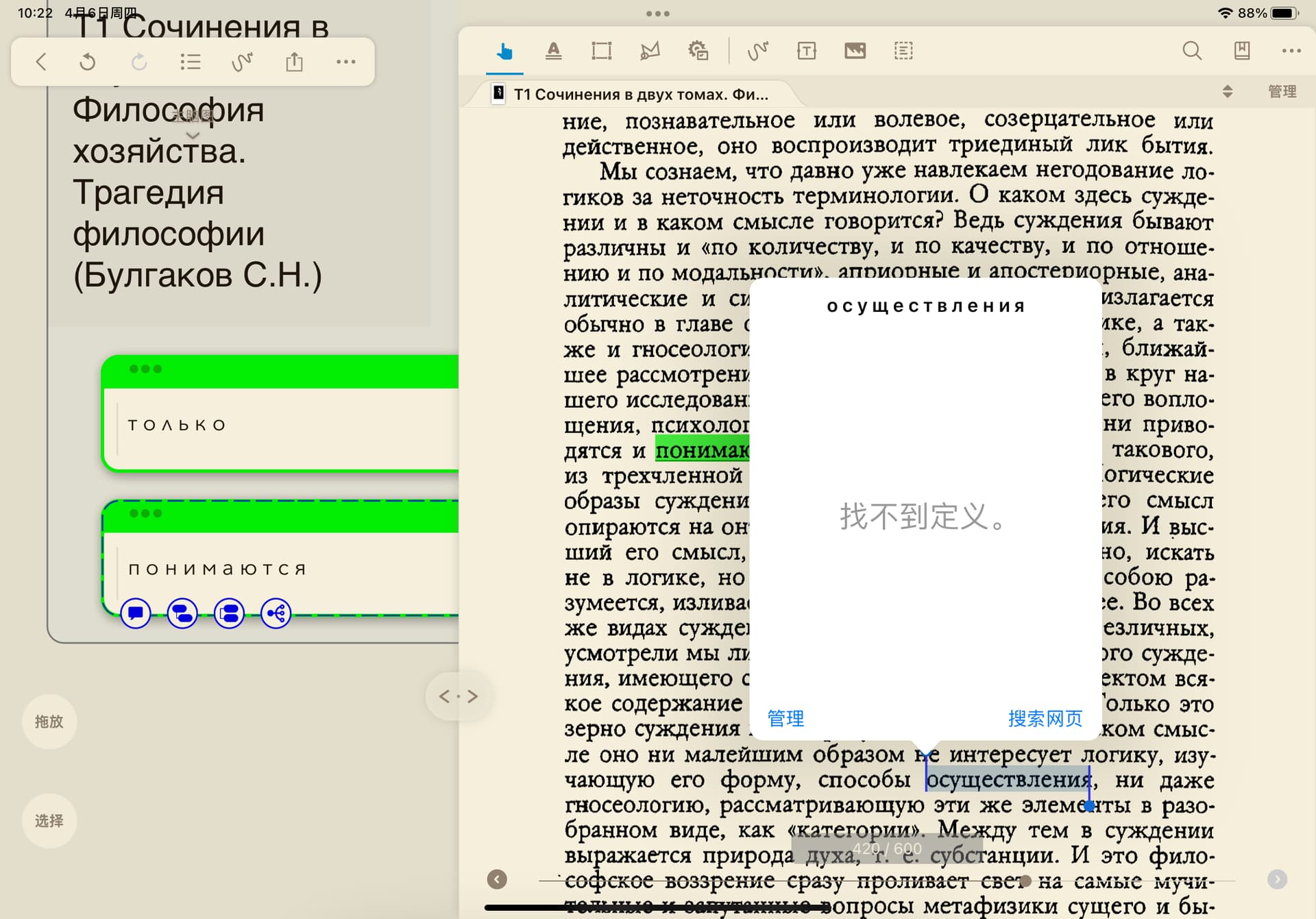This screenshot has height=919, width=1316.
Task: Tap the Wi-Fi status icon
Action: (x=1224, y=13)
